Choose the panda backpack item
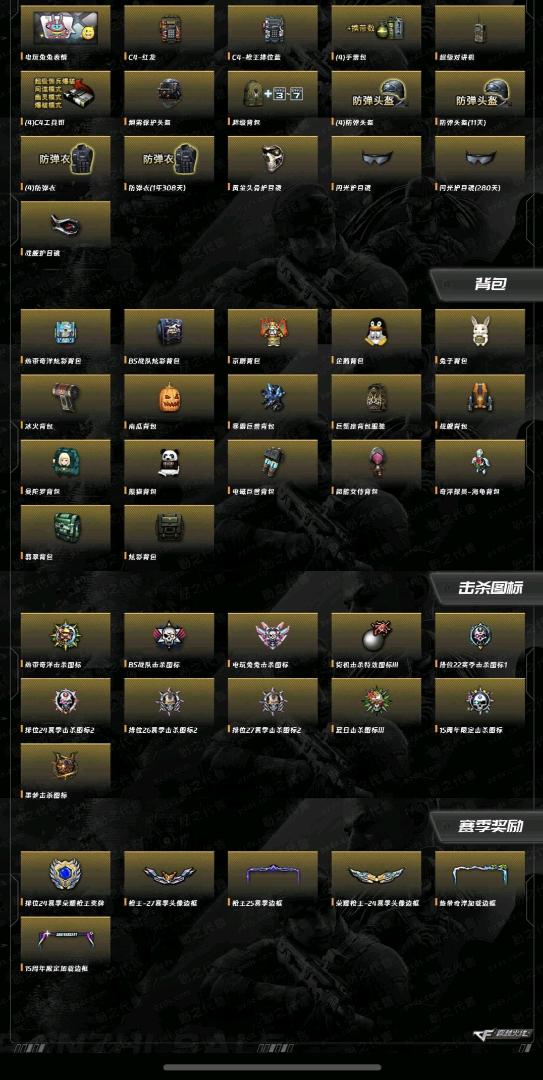This screenshot has height=1080, width=543. [x=169, y=464]
